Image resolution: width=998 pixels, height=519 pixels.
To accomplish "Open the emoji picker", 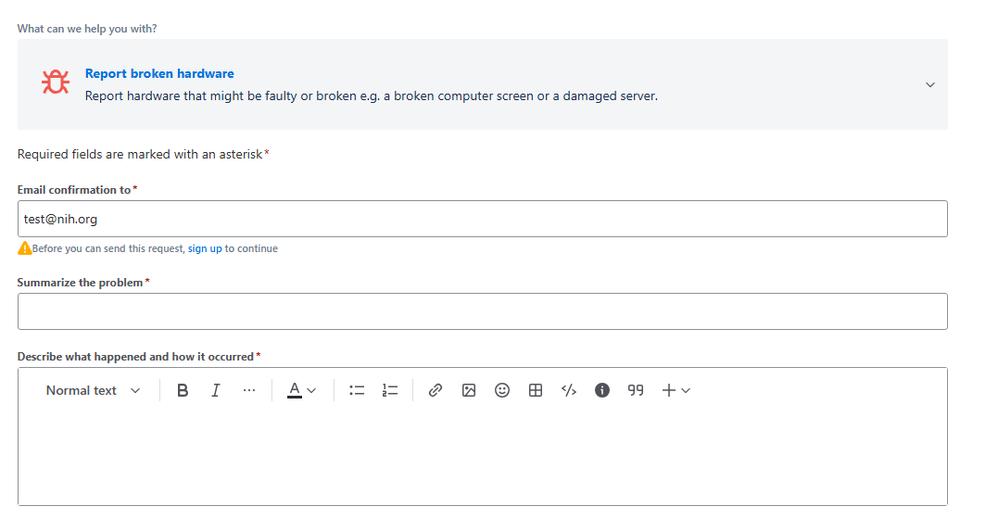I will pos(502,390).
